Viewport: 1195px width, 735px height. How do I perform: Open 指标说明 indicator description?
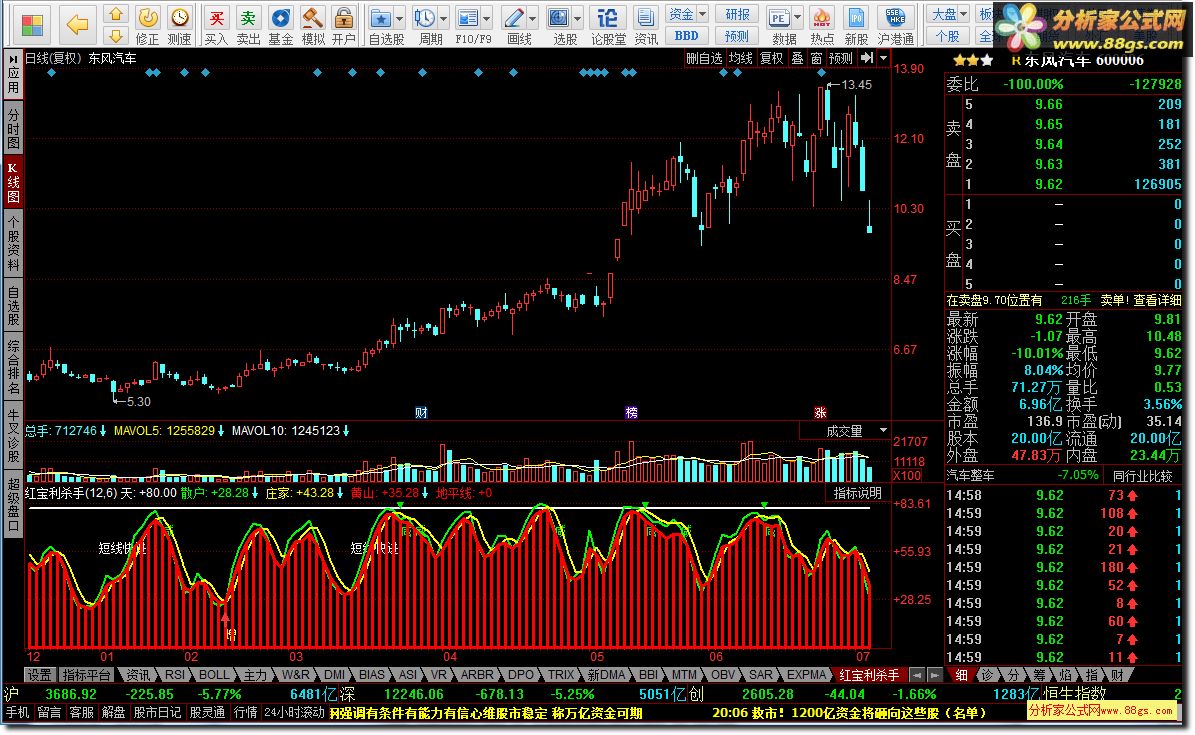point(857,493)
